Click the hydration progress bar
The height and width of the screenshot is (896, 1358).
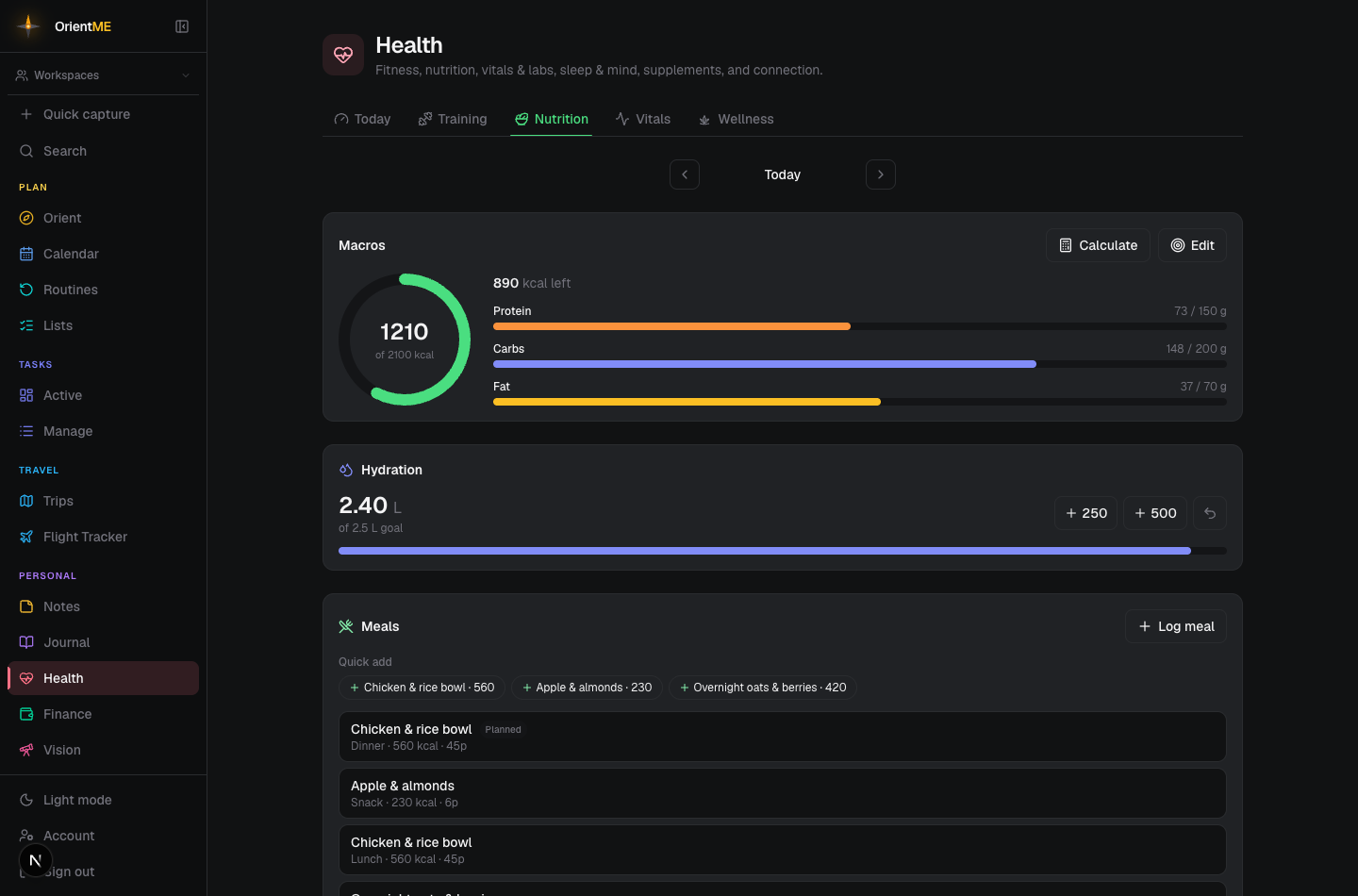pyautogui.click(x=783, y=551)
